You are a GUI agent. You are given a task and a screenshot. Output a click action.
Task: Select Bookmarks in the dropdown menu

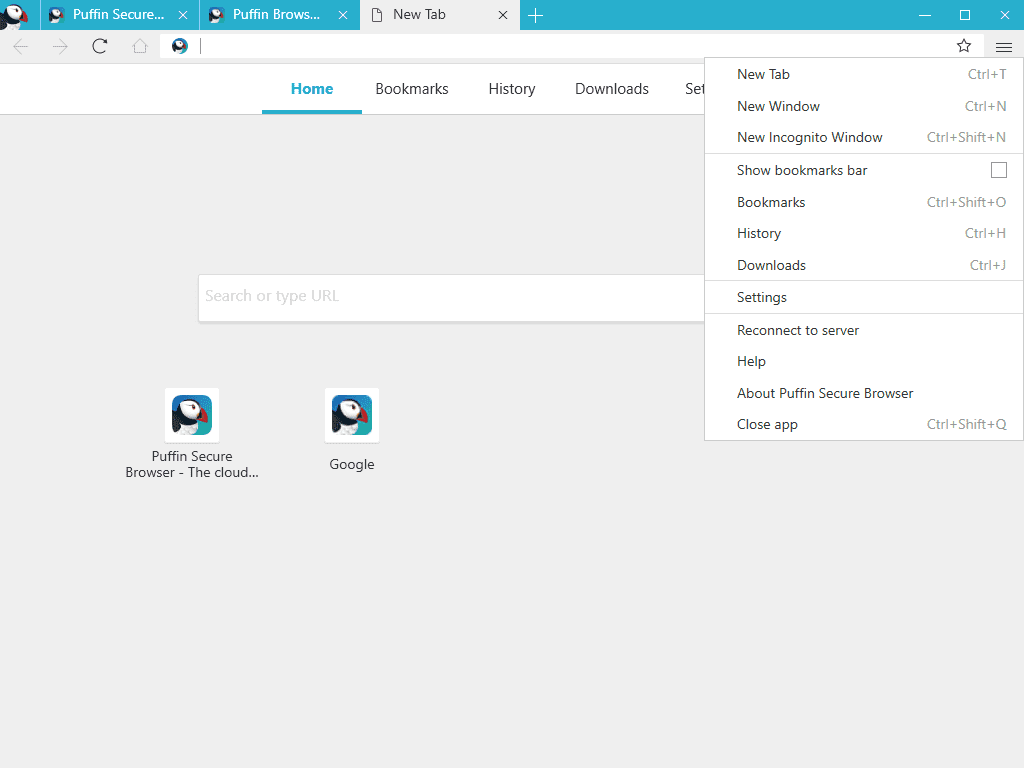click(x=864, y=202)
